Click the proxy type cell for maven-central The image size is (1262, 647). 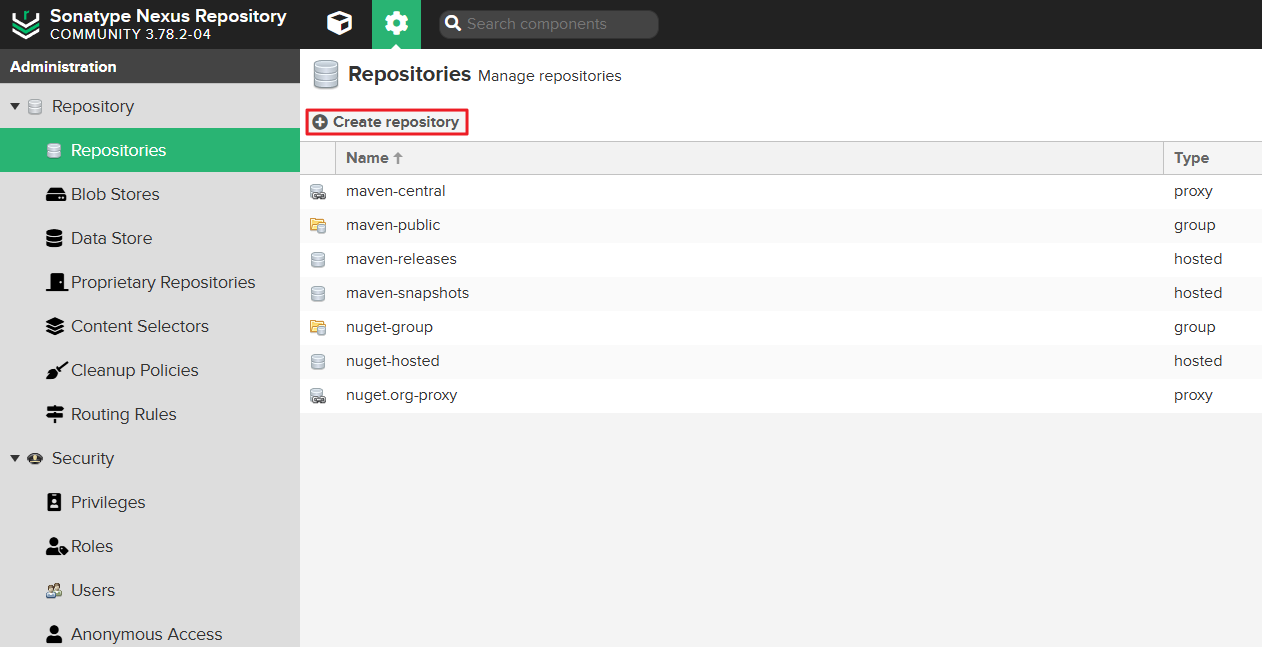tap(1213, 191)
